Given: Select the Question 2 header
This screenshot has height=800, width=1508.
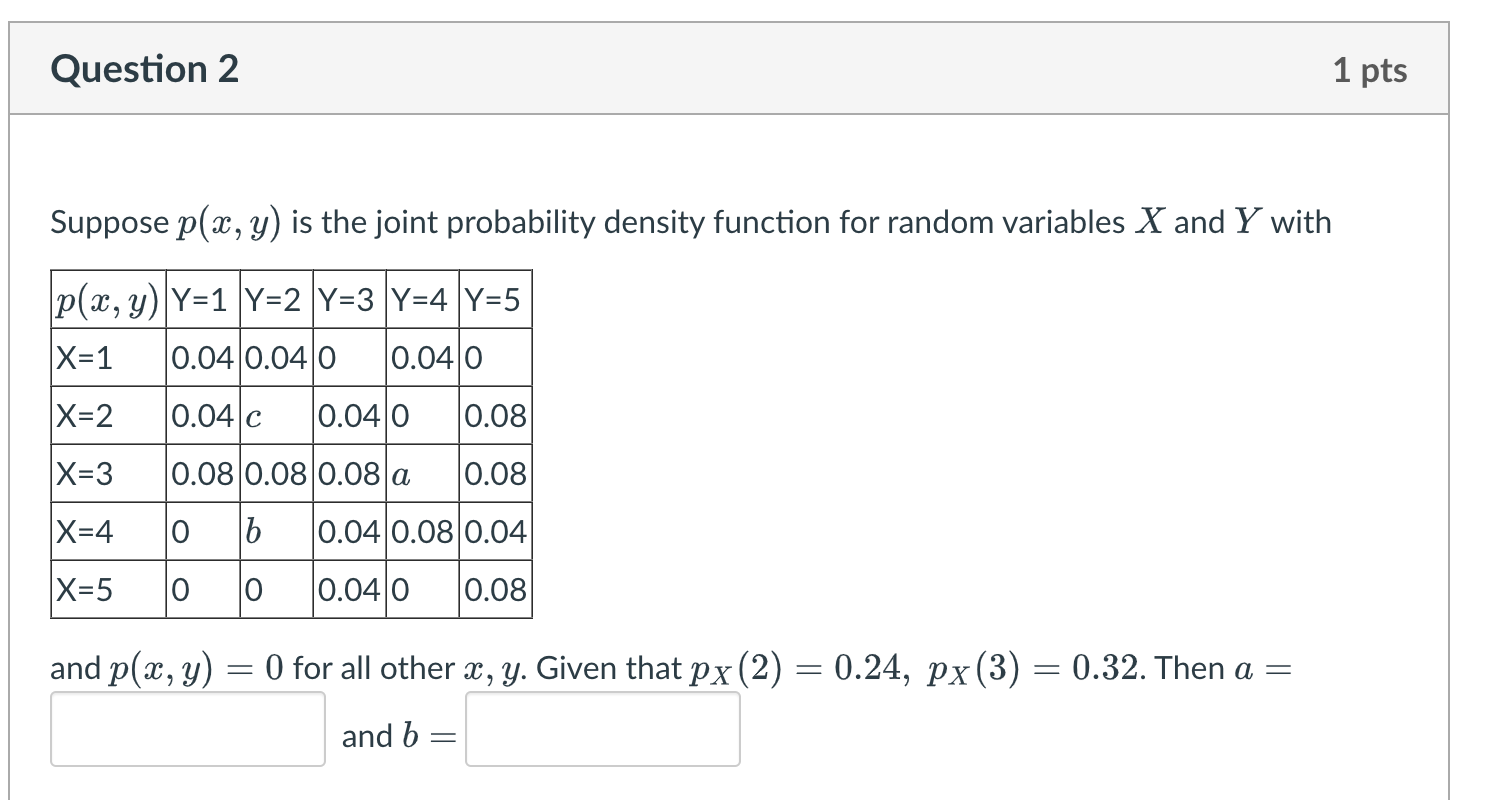Looking at the screenshot, I should pos(146,68).
